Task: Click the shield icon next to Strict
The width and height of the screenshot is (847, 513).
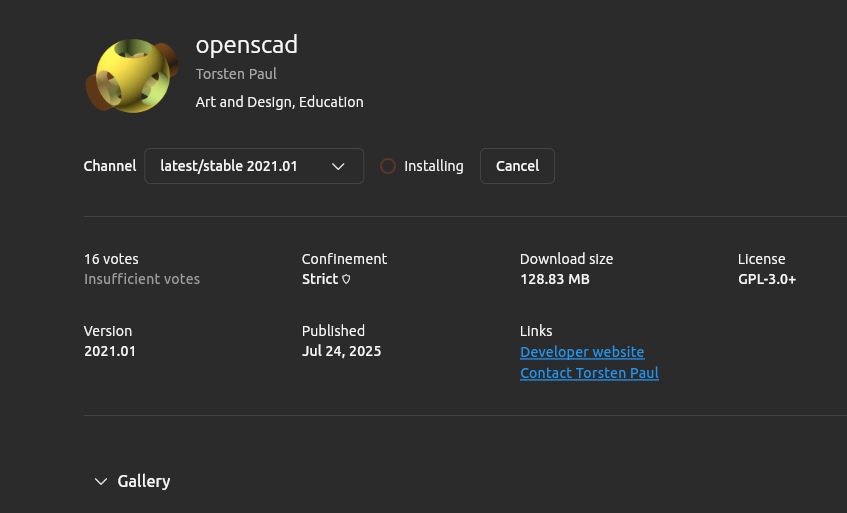Action: tap(346, 280)
